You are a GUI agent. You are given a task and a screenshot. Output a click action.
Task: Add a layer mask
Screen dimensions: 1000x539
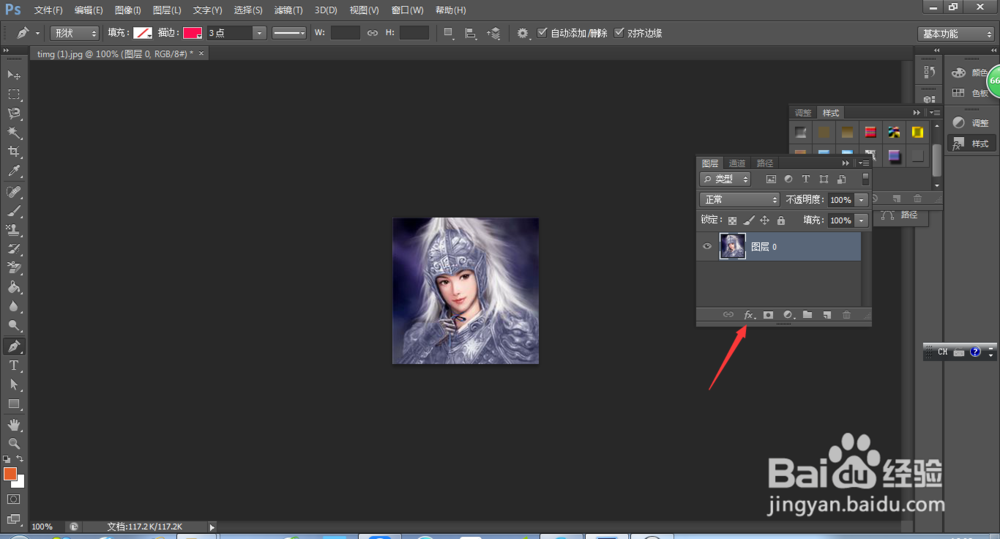coord(768,315)
